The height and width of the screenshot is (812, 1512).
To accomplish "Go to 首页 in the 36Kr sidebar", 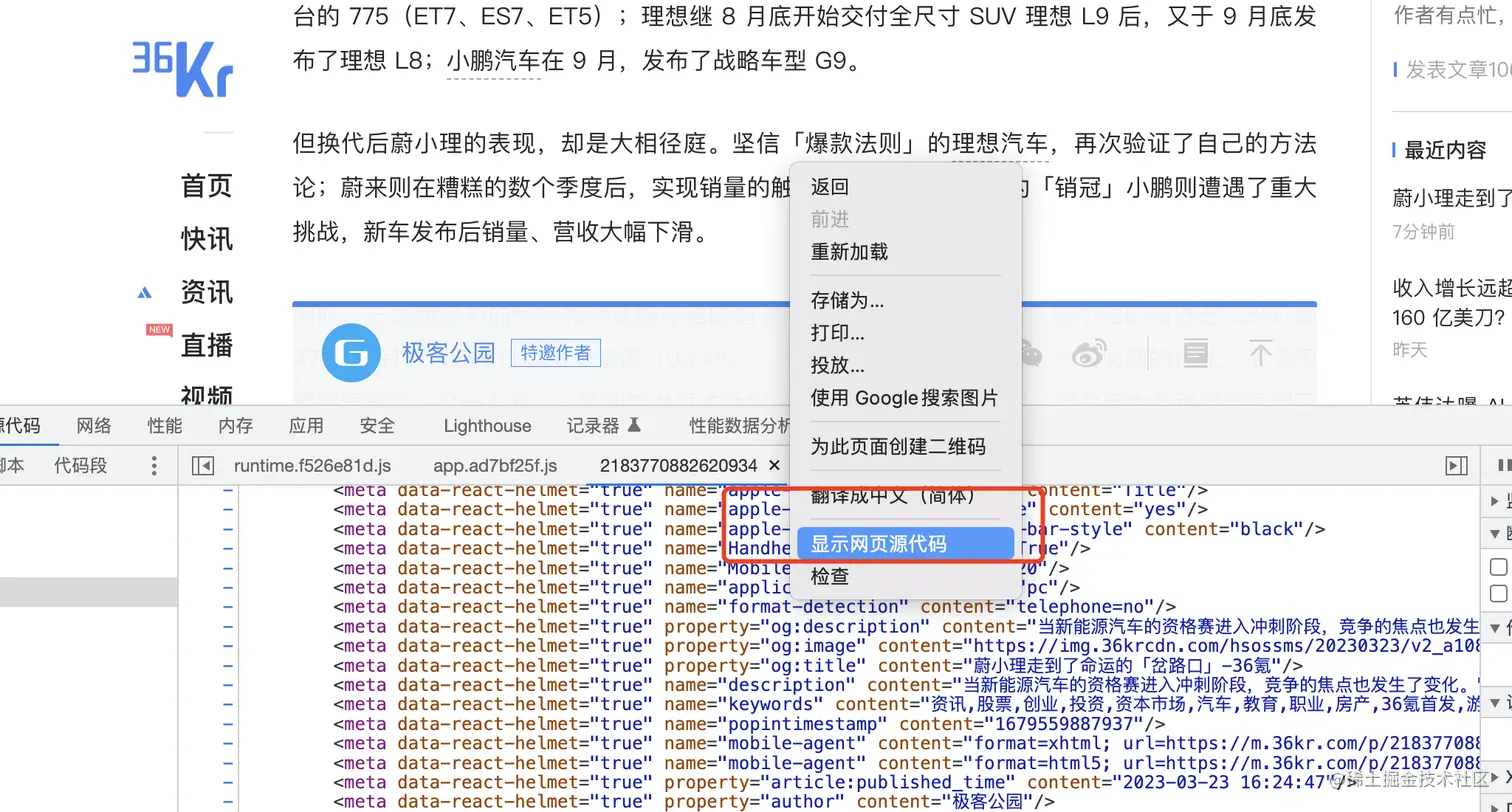I will (206, 186).
